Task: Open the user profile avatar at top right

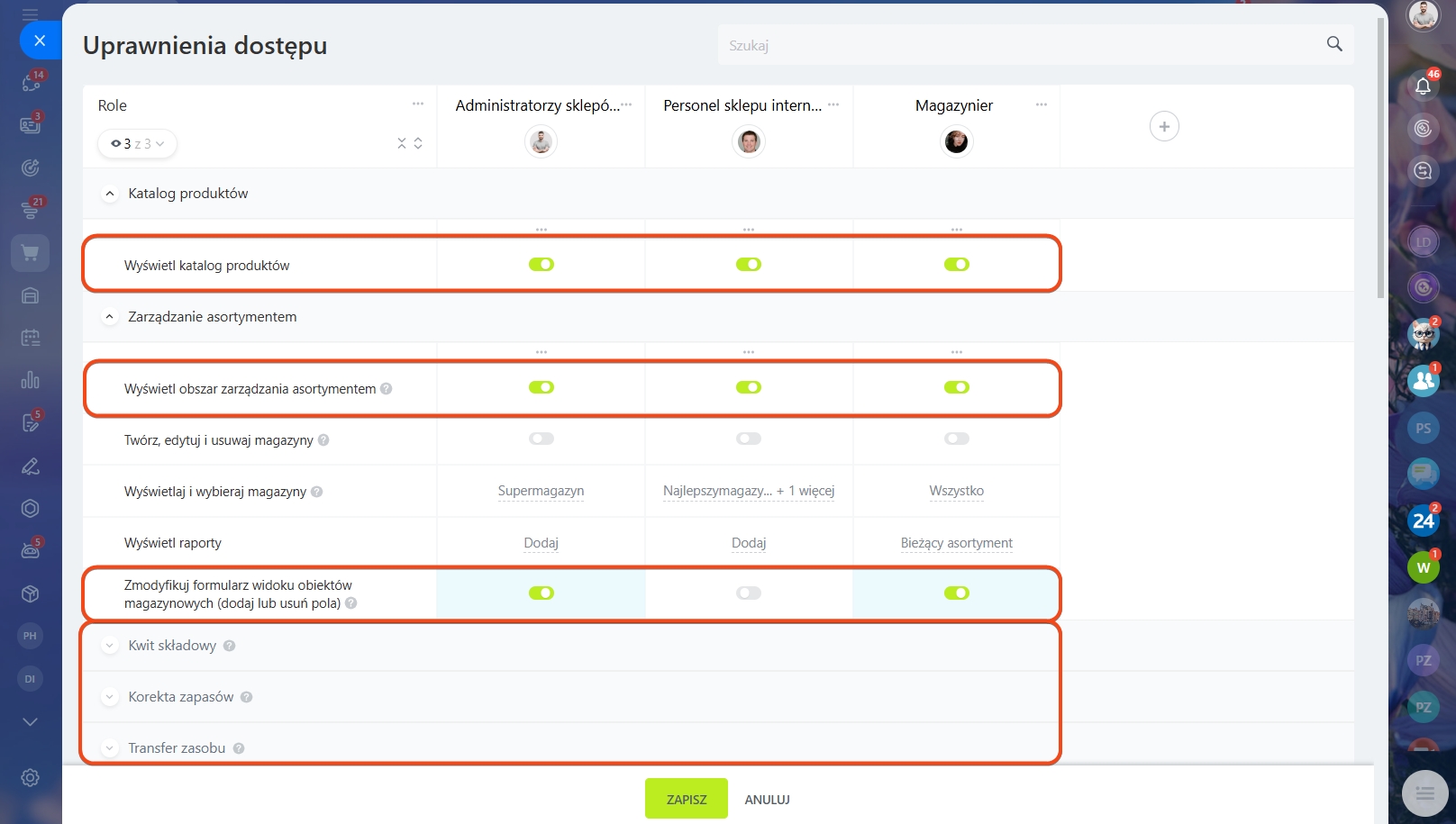Action: point(1424,15)
